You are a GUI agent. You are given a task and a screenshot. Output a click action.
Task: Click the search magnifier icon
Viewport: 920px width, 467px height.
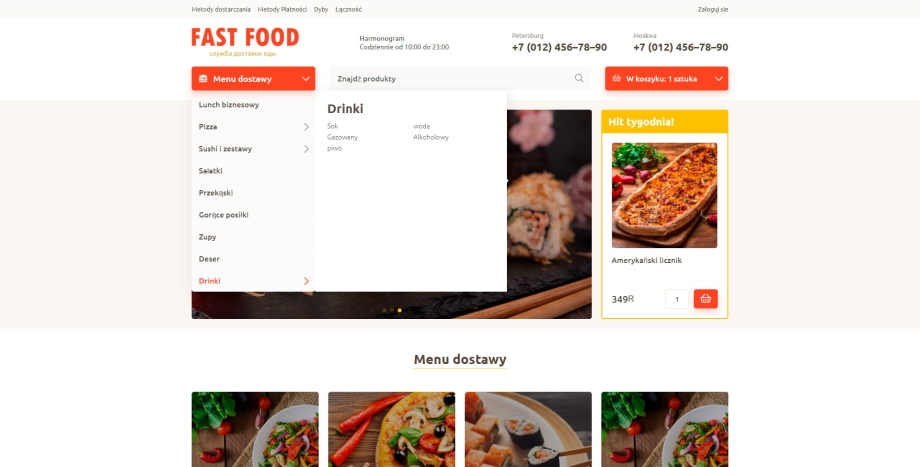point(579,78)
